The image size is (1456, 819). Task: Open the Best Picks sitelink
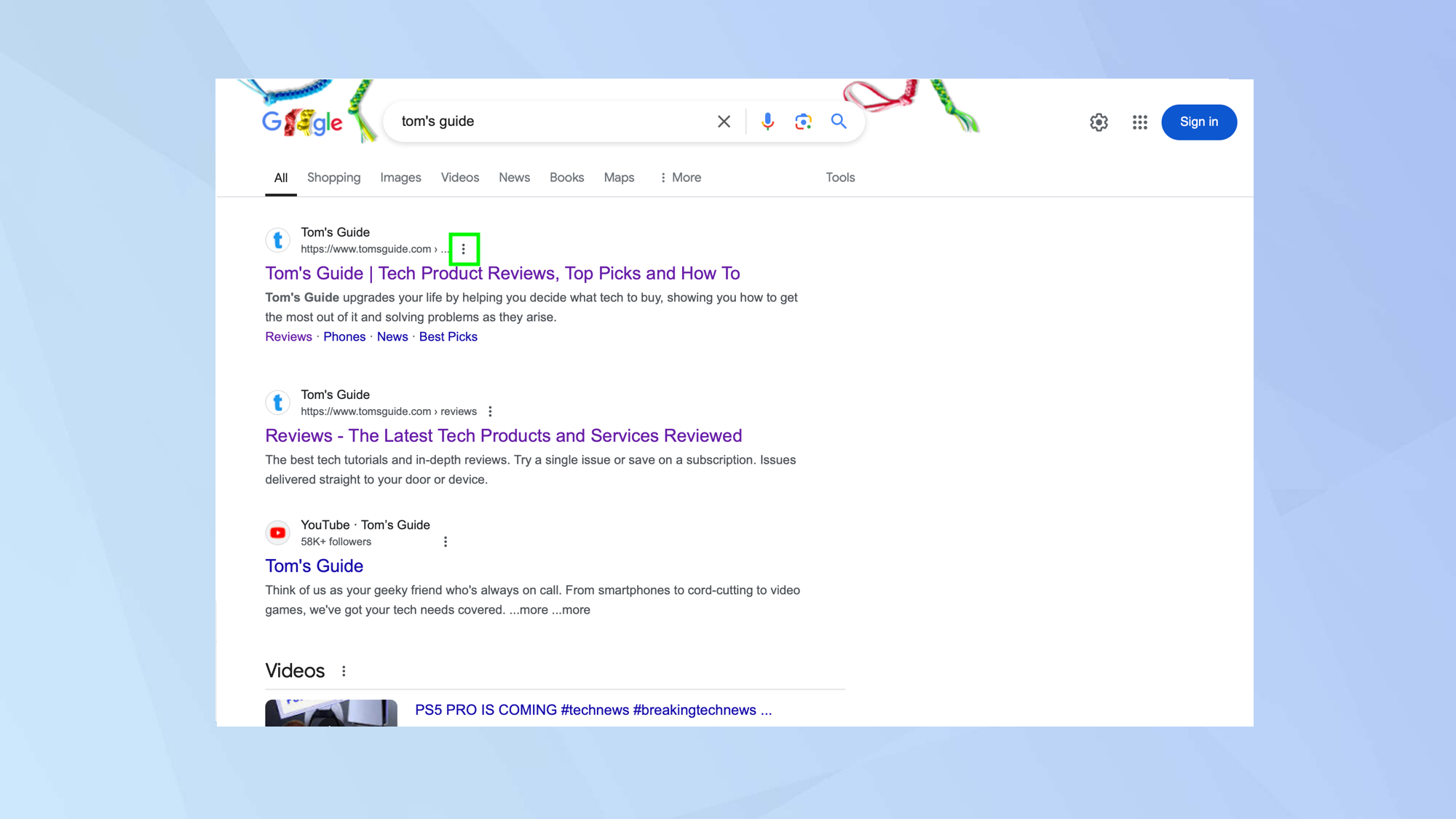448,336
